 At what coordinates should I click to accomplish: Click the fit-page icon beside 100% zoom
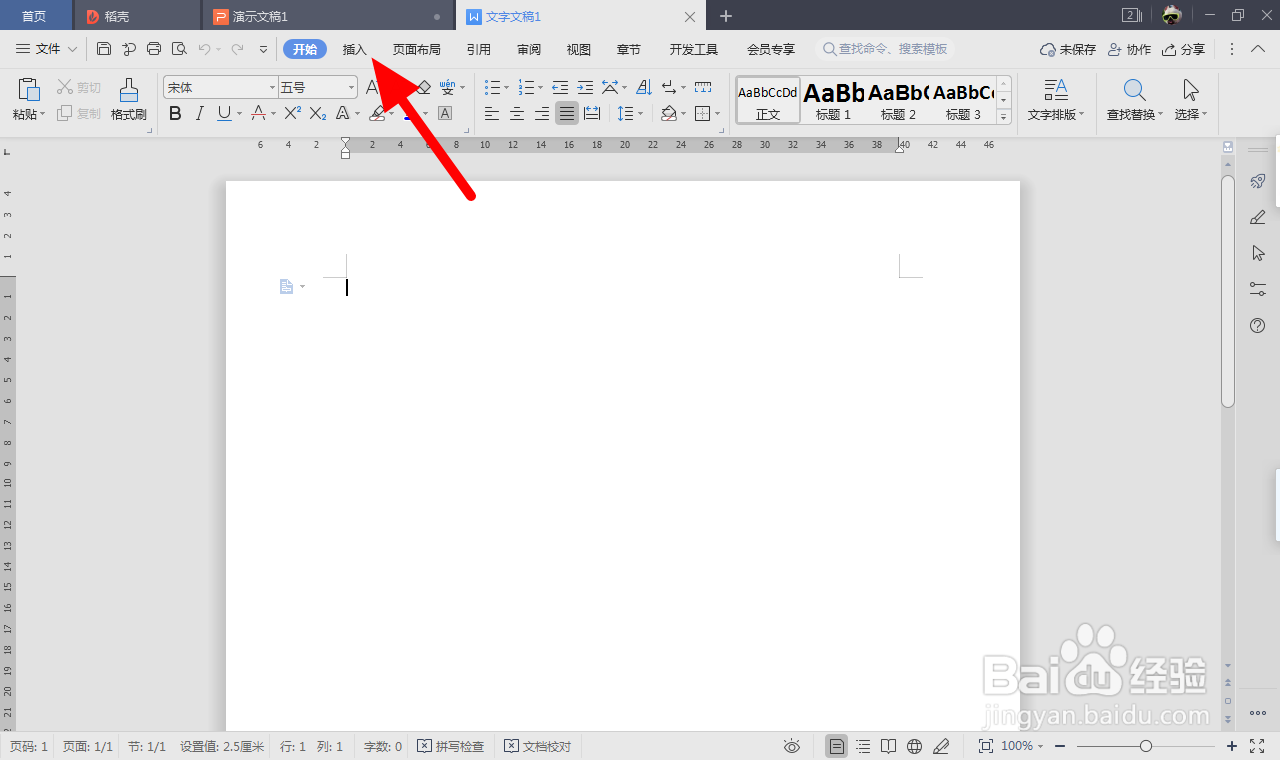pos(986,746)
